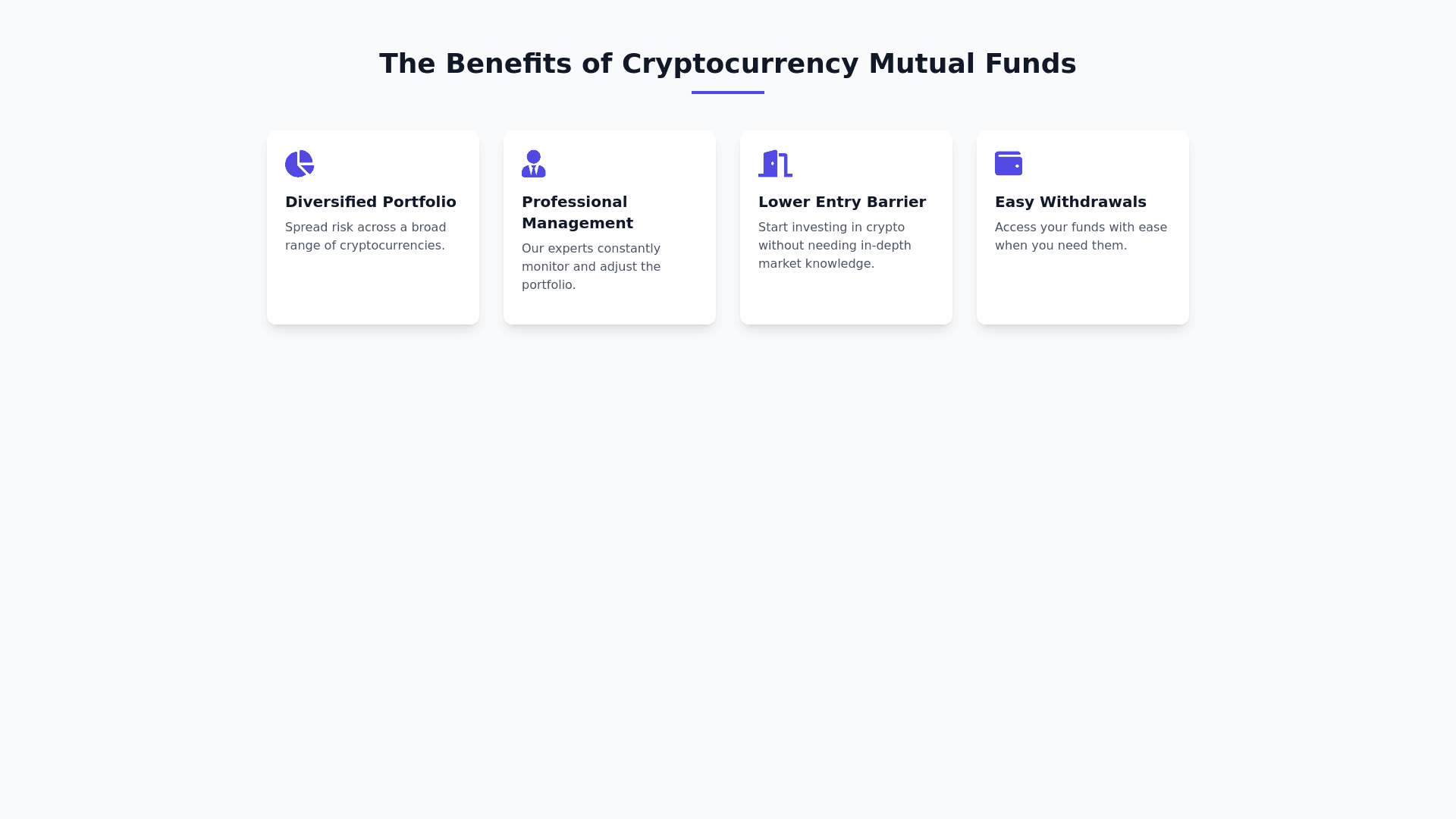The image size is (1456, 819).
Task: Click 'Mutual Funds' in the page title
Action: pyautogui.click(x=971, y=64)
